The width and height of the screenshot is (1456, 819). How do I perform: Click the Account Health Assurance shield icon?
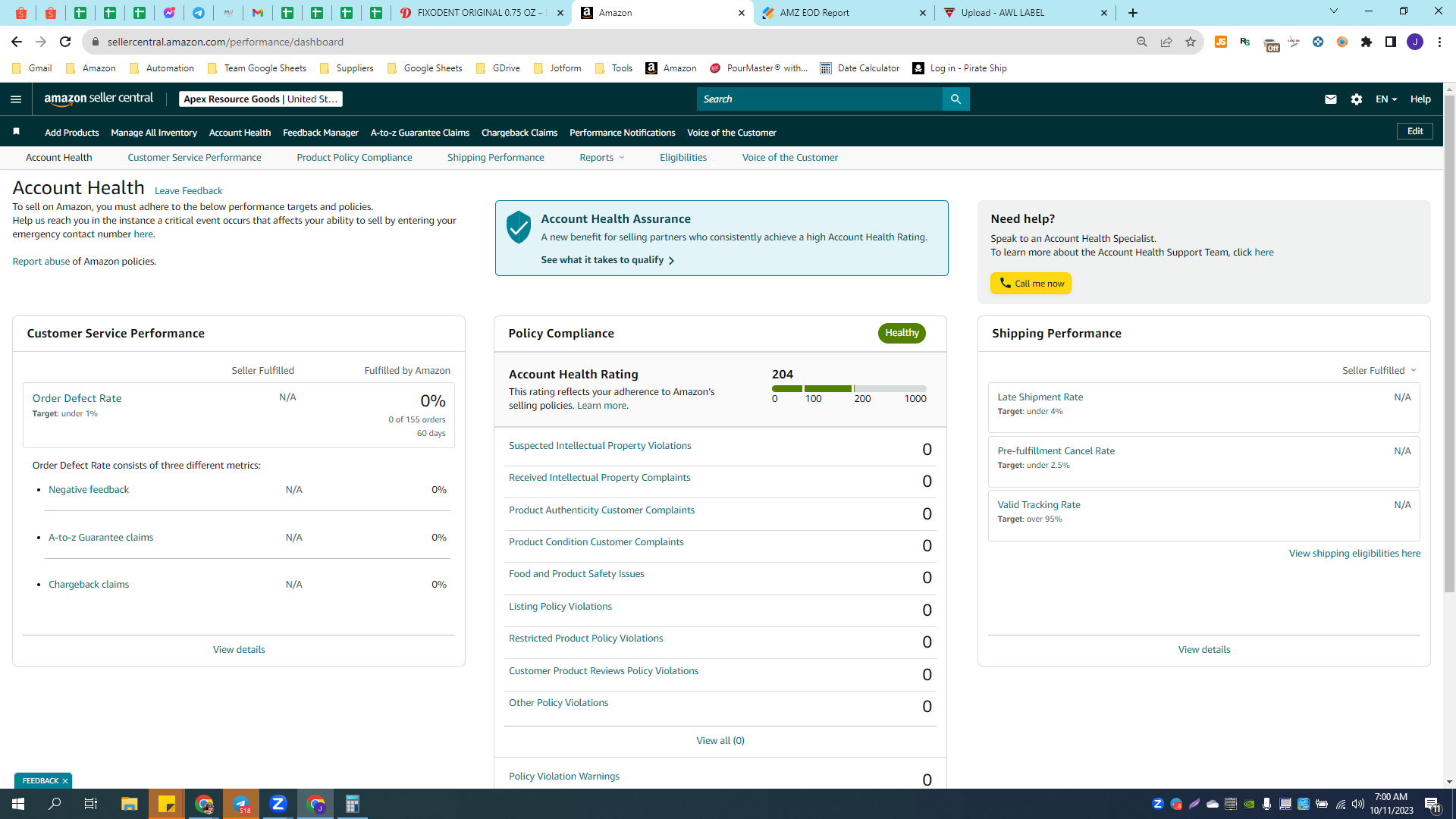tap(519, 227)
